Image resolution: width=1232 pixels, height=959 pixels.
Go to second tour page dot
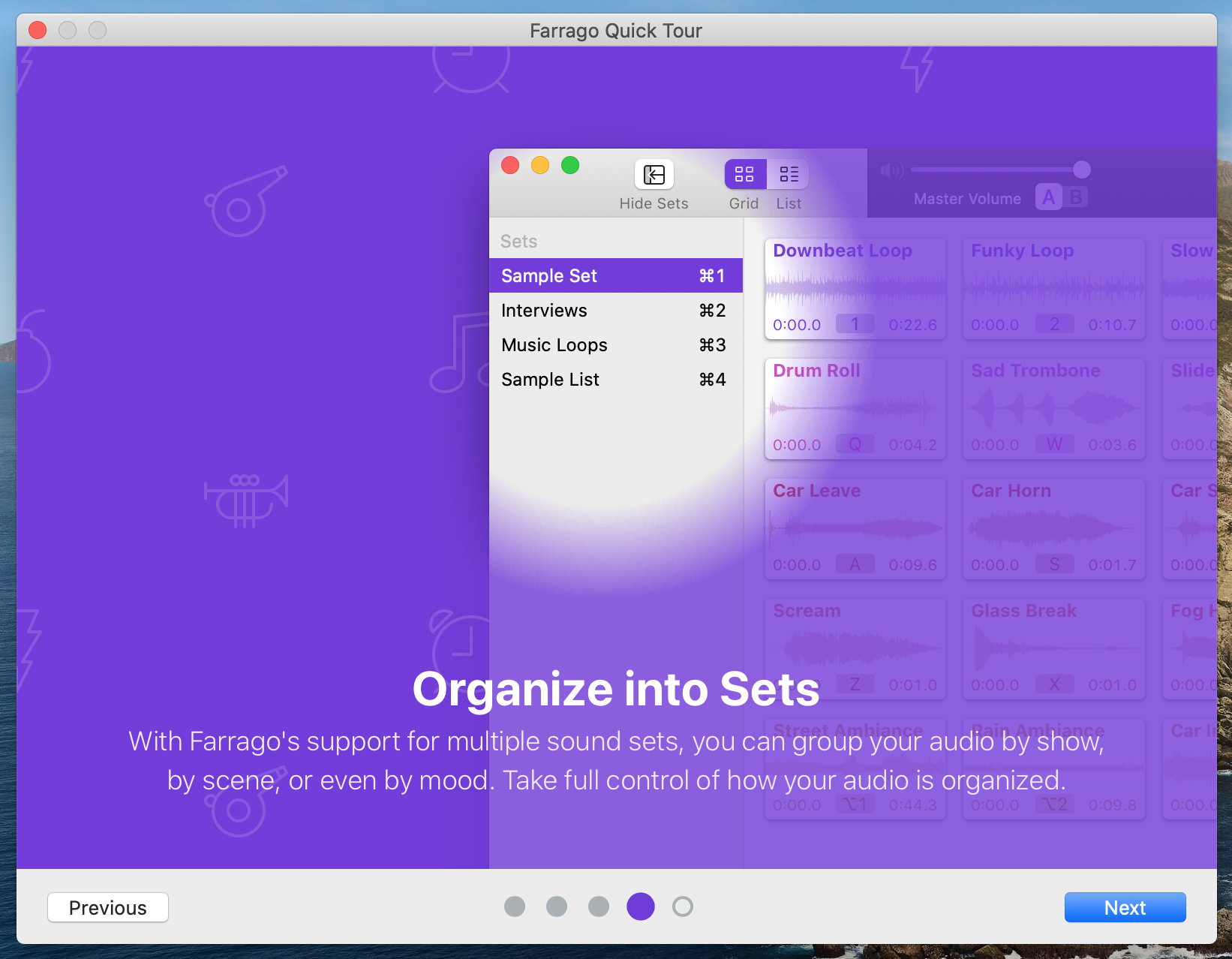(557, 906)
